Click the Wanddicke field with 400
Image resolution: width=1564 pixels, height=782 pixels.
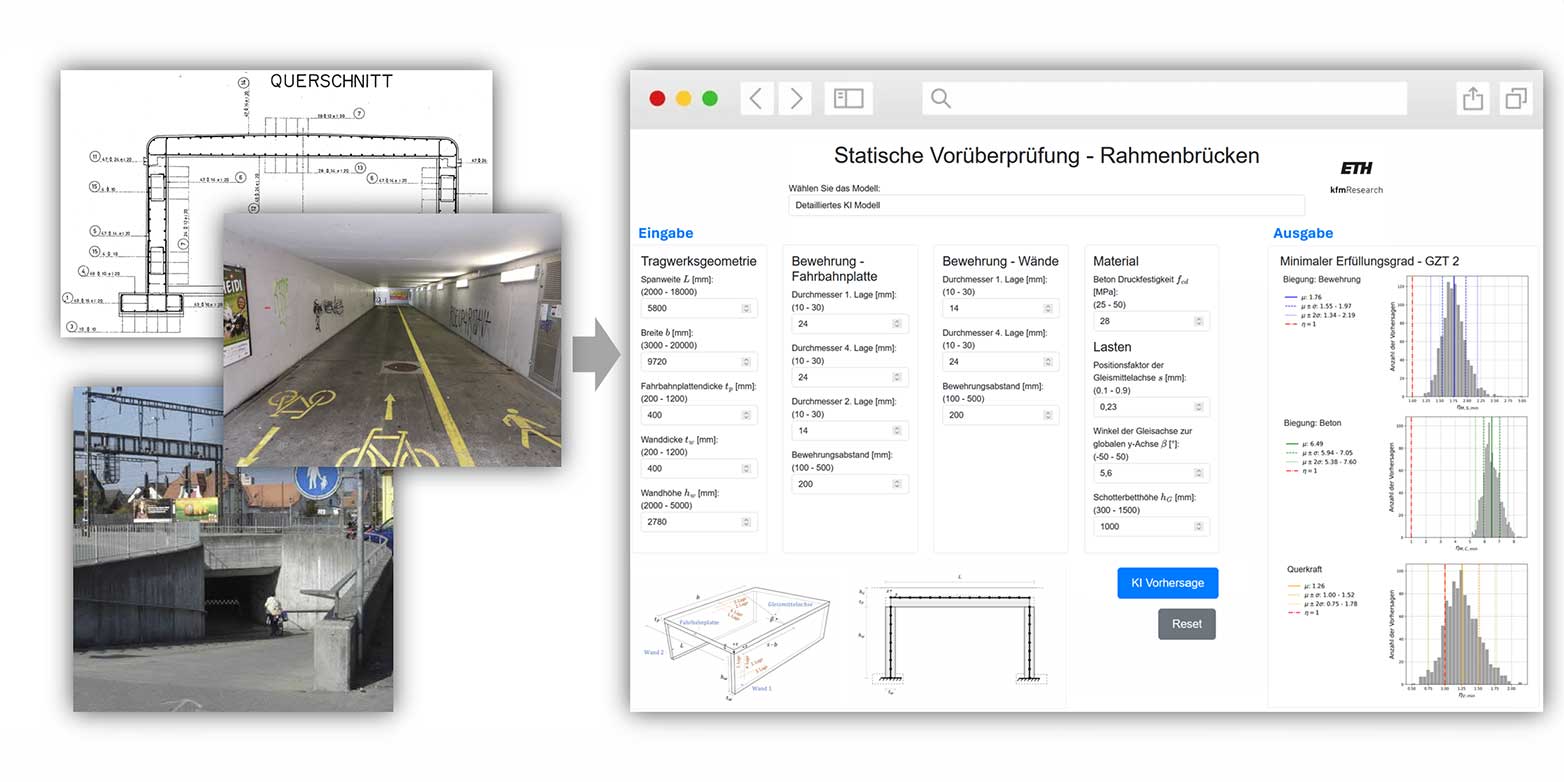pos(699,468)
